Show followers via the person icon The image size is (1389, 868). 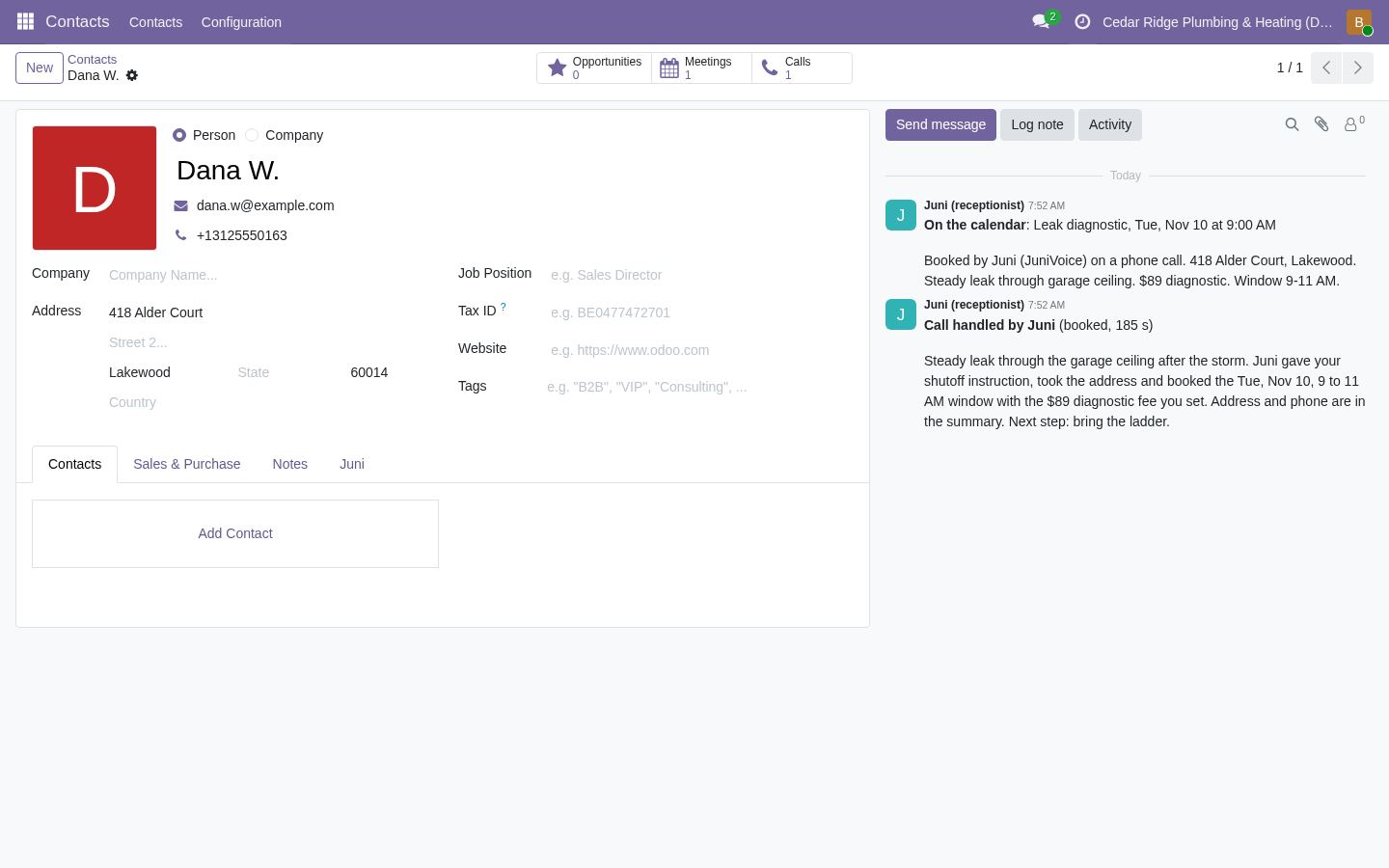1353,124
